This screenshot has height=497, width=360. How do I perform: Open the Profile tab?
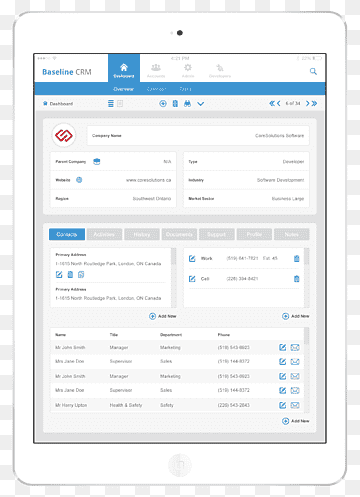tap(254, 234)
